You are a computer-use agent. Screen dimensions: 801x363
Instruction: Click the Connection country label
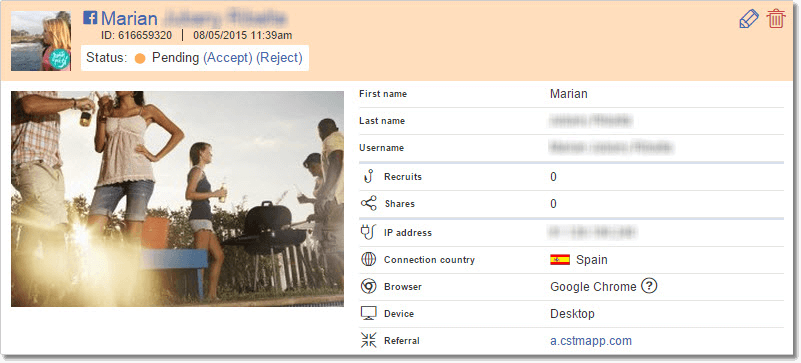[x=429, y=259]
